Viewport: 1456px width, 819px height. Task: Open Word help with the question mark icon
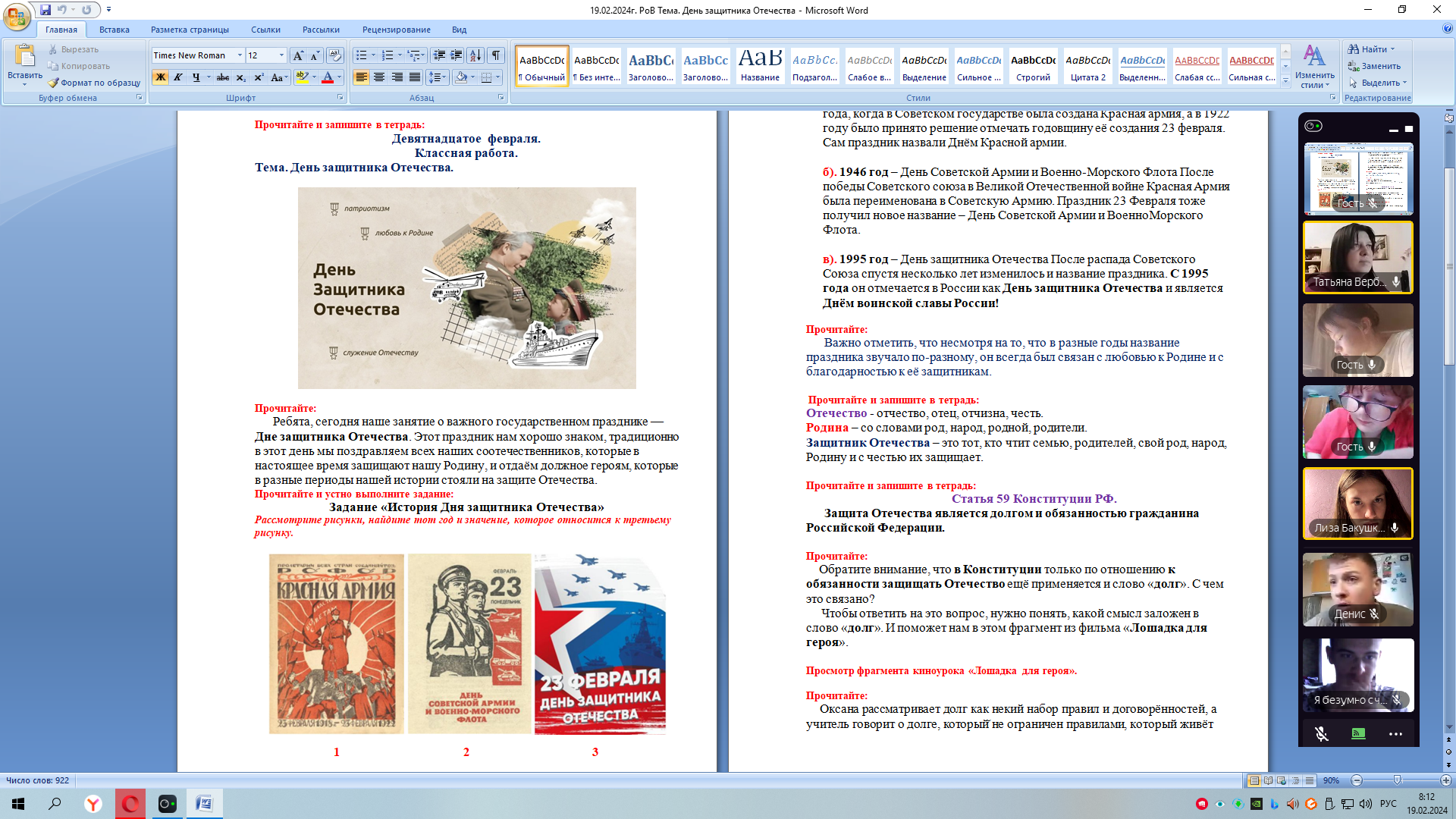click(1448, 29)
